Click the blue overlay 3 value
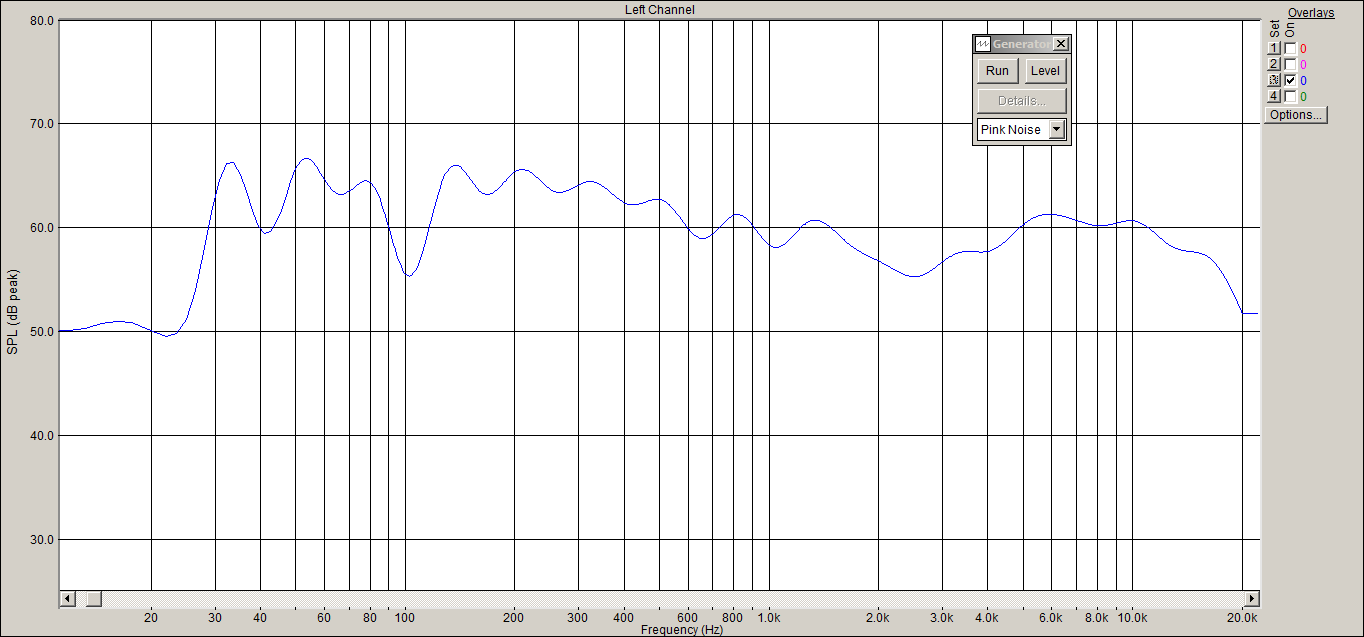The image size is (1364, 637). point(1303,80)
